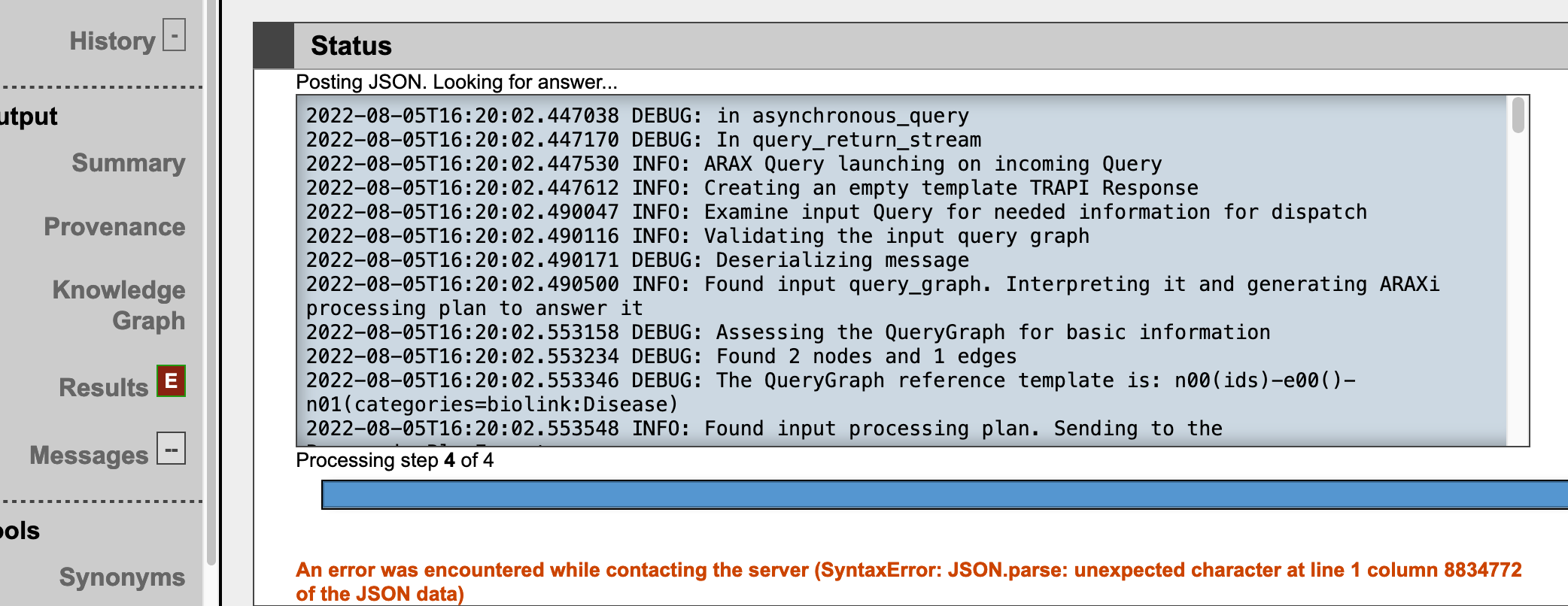Click the 'Processing step 4 of 4' text
Image resolution: width=1568 pixels, height=606 pixels.
(395, 460)
